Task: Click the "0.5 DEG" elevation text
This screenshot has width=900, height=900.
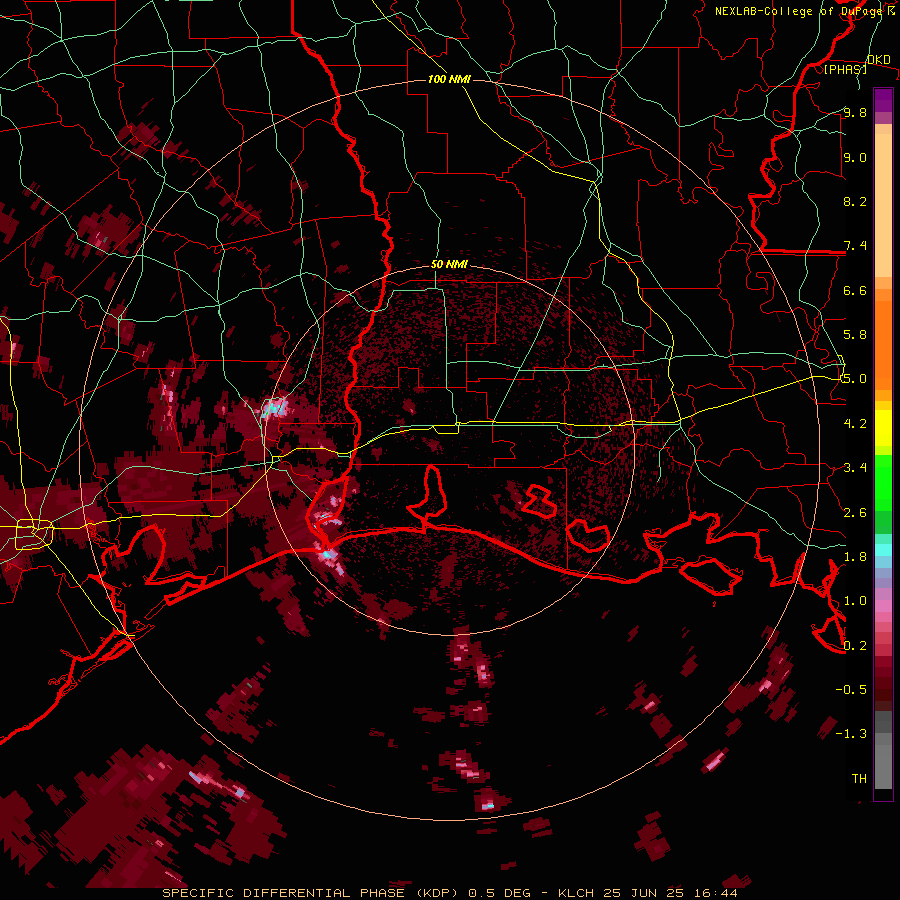Action: pos(499,893)
